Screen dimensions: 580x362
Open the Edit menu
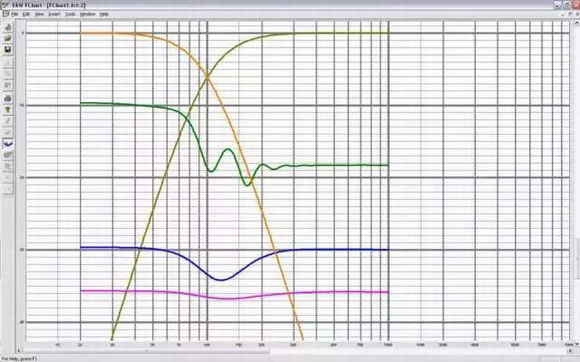click(x=26, y=14)
